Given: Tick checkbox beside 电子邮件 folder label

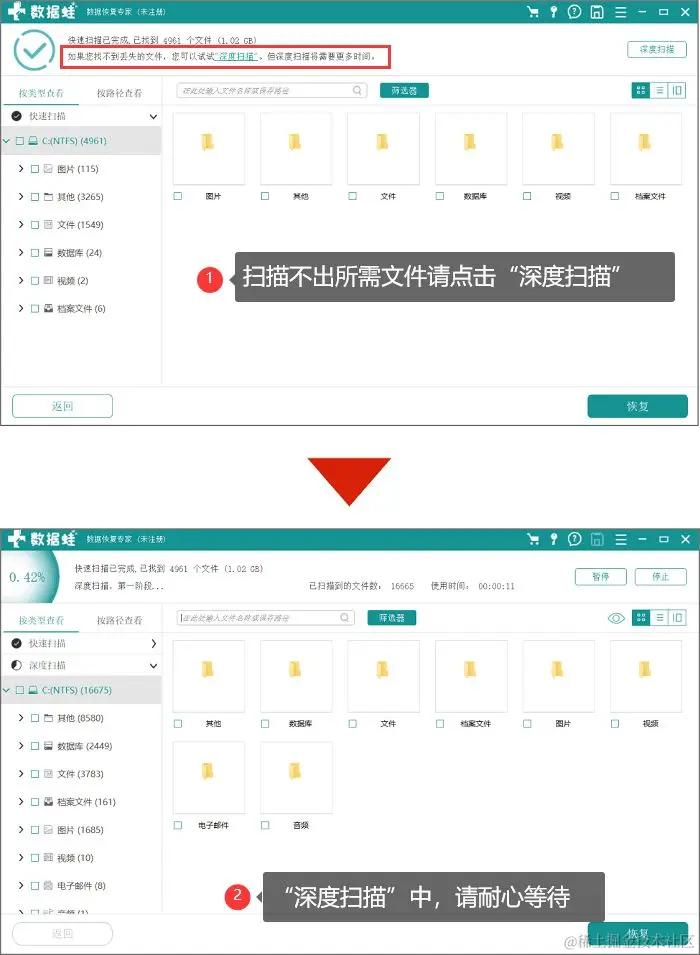Looking at the screenshot, I should (178, 825).
